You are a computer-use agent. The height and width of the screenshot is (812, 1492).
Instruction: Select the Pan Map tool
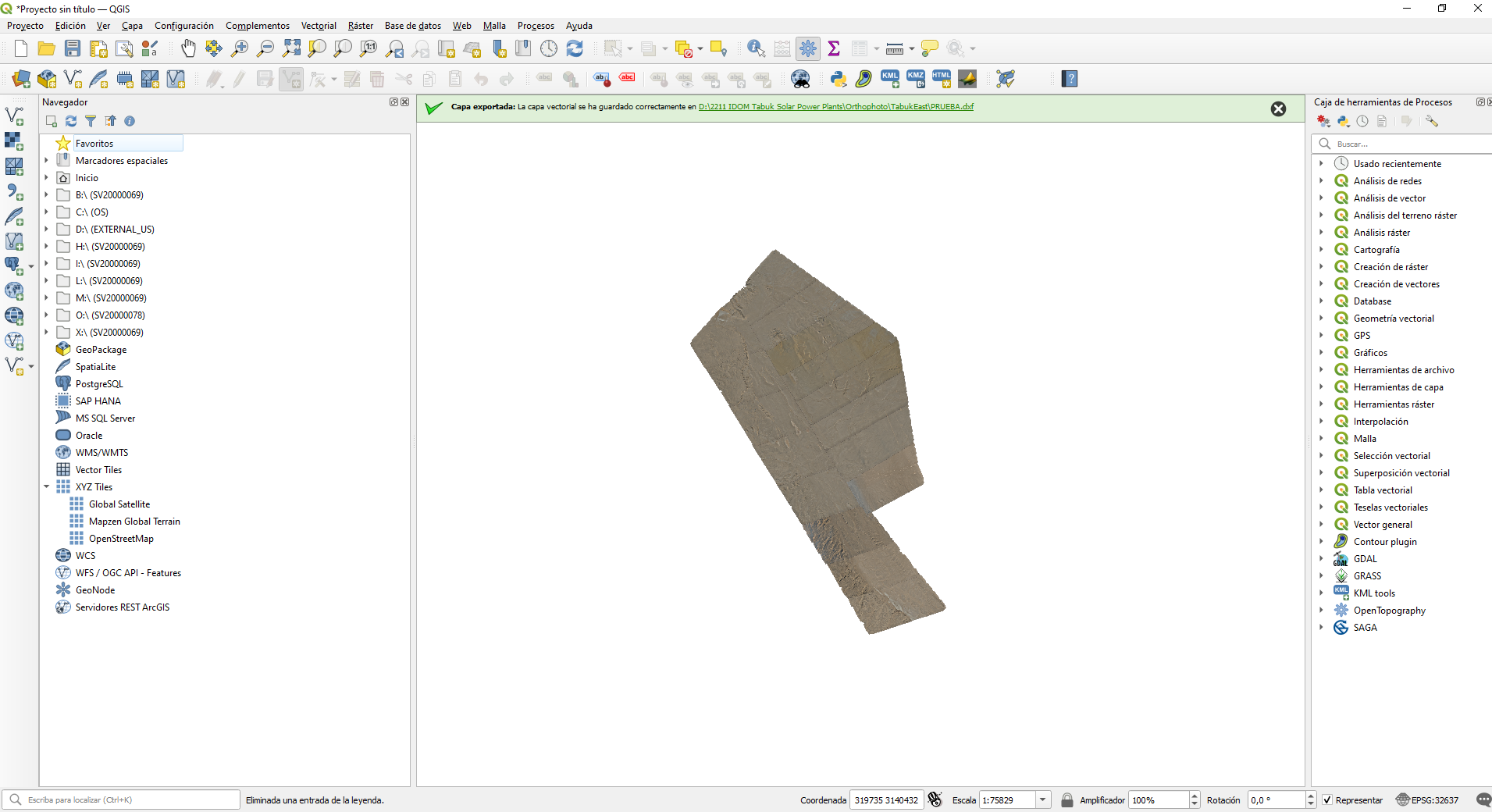coord(188,48)
